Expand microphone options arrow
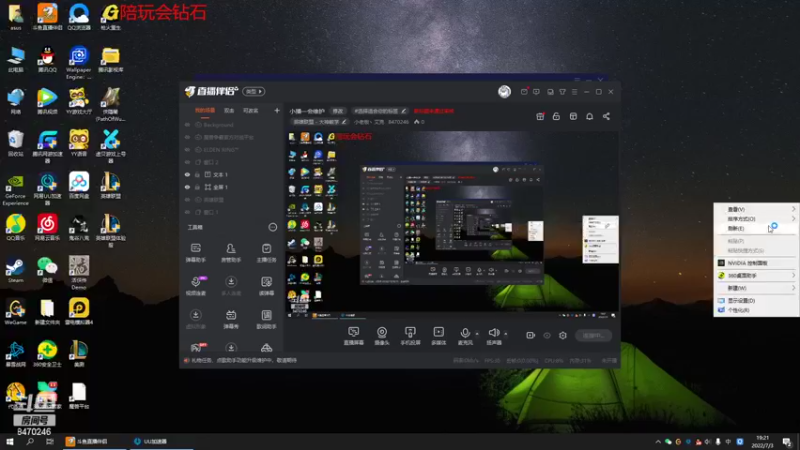The height and width of the screenshot is (450, 800). 477,334
